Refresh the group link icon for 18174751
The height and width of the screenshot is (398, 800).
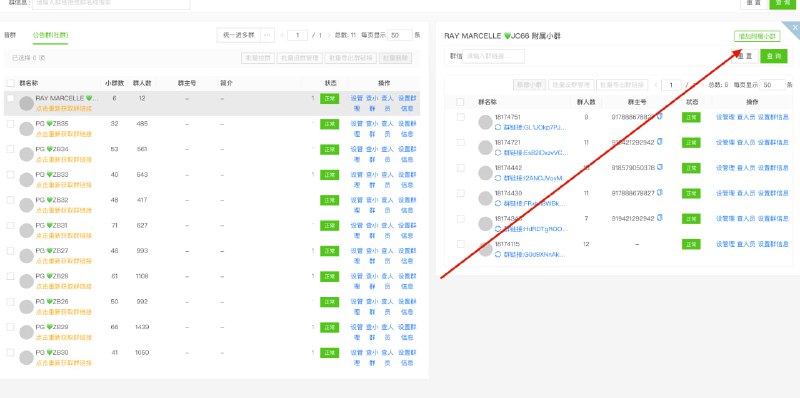tap(498, 128)
